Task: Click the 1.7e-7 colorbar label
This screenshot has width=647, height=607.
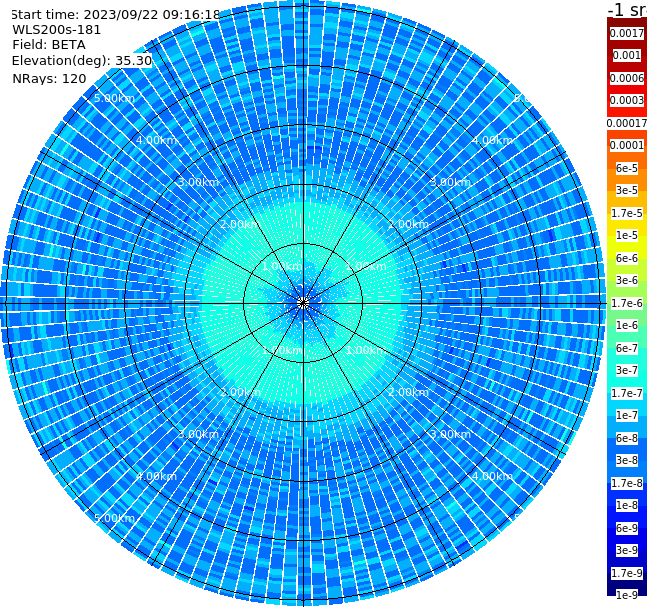Action: click(x=626, y=393)
